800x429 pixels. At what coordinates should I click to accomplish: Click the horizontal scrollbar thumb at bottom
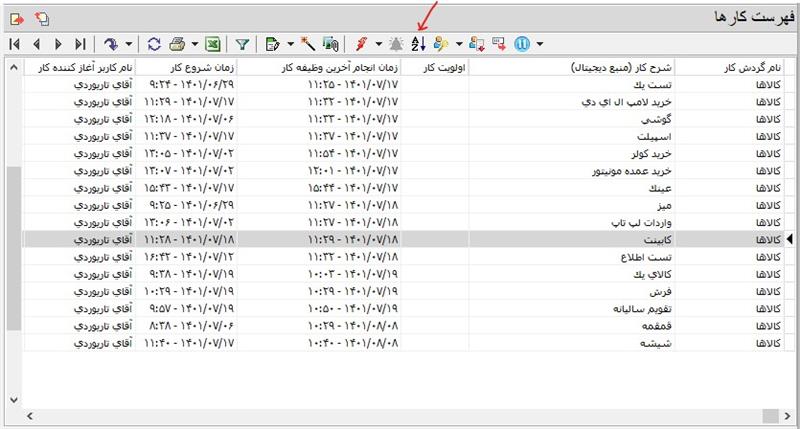coord(769,414)
